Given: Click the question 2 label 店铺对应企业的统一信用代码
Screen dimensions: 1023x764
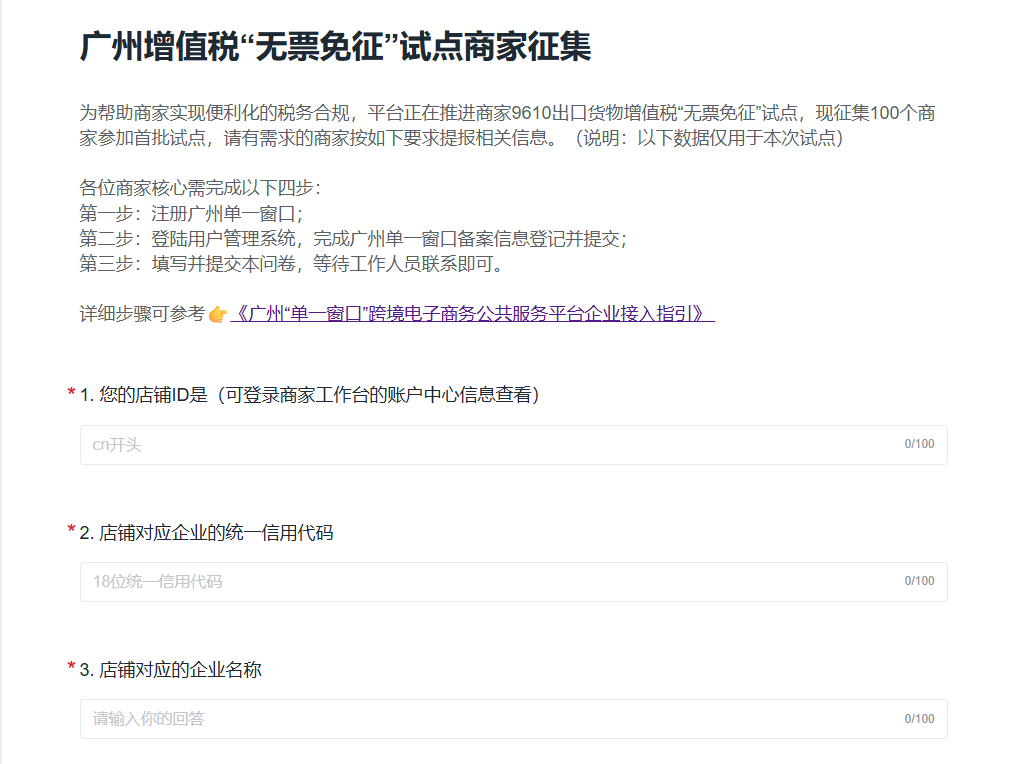Looking at the screenshot, I should [x=207, y=533].
